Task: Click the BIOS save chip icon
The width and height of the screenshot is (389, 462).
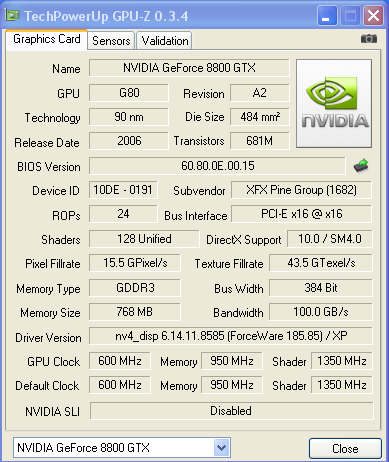Action: click(361, 165)
